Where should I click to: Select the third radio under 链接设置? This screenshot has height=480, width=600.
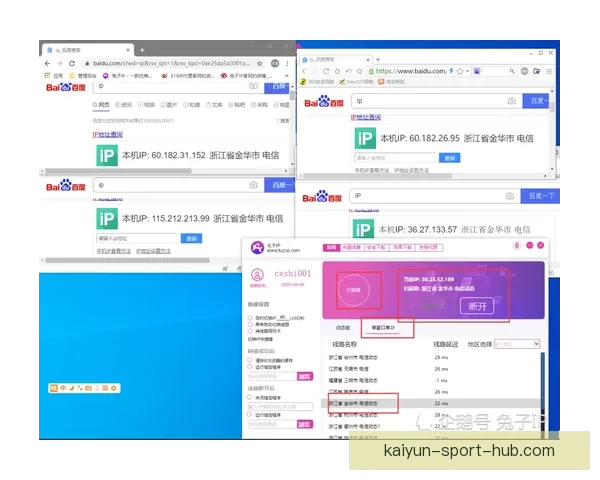pos(250,331)
